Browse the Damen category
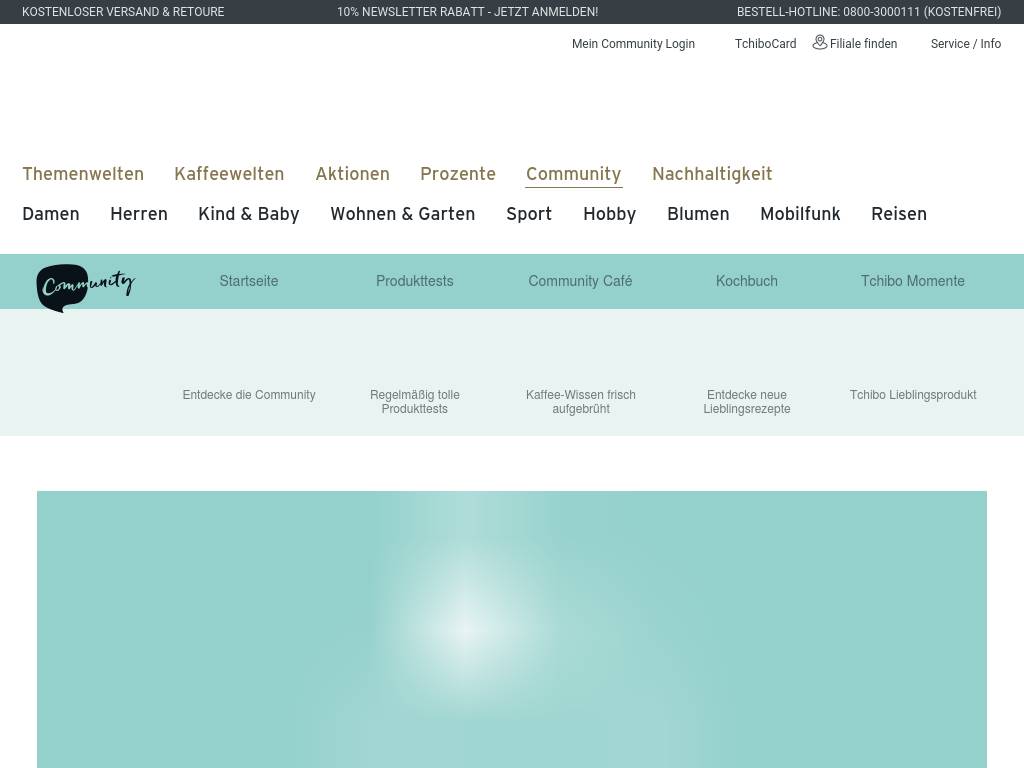Screen dimensions: 1024x768 point(51,214)
